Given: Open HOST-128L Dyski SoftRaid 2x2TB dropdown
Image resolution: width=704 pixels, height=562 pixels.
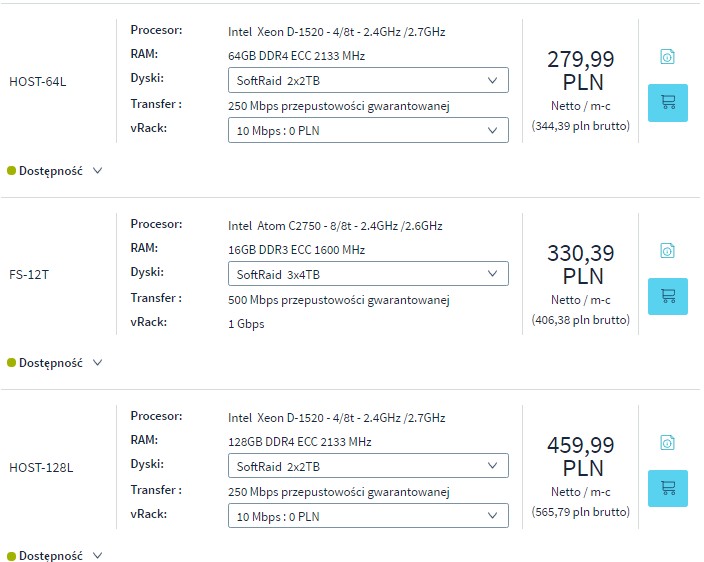Looking at the screenshot, I should point(368,466).
